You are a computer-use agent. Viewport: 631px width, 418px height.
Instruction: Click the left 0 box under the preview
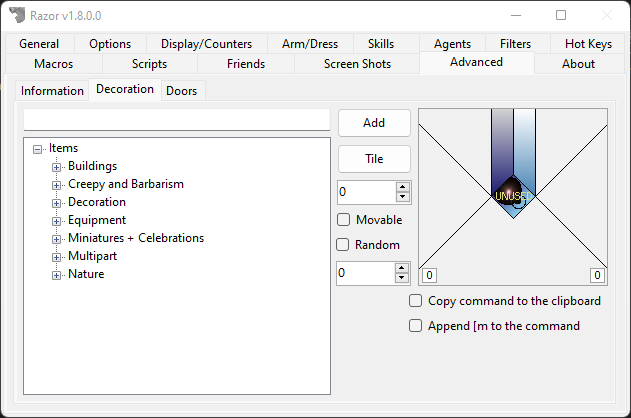coord(429,275)
